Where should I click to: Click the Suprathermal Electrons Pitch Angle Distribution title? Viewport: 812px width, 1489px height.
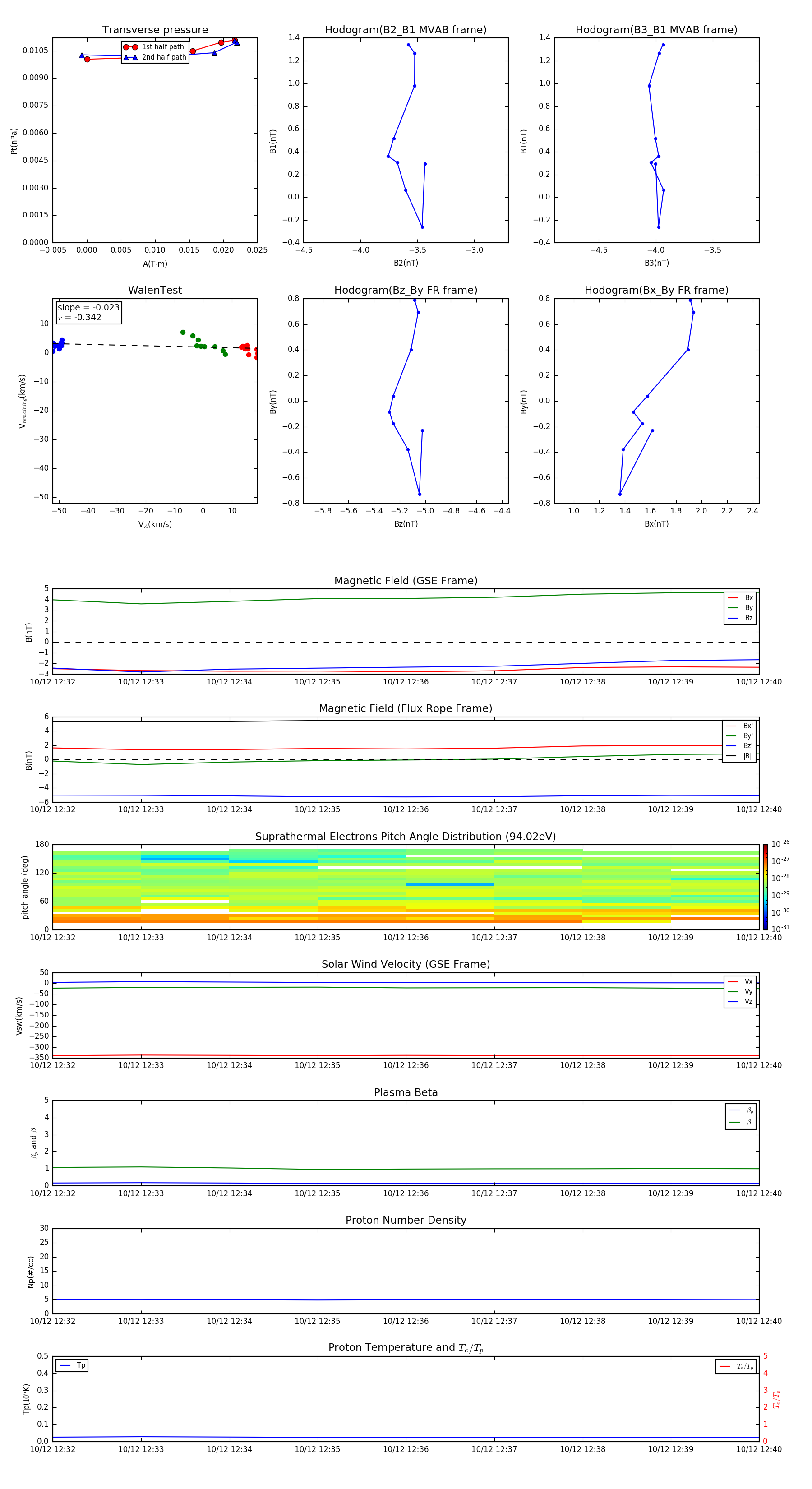point(406,837)
